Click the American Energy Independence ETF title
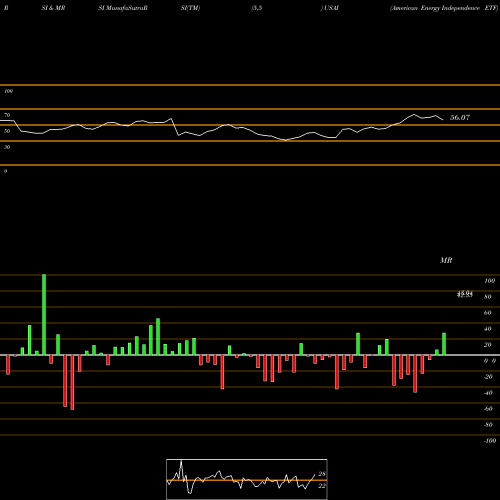Viewport: 500px width, 500px height. 444,8
